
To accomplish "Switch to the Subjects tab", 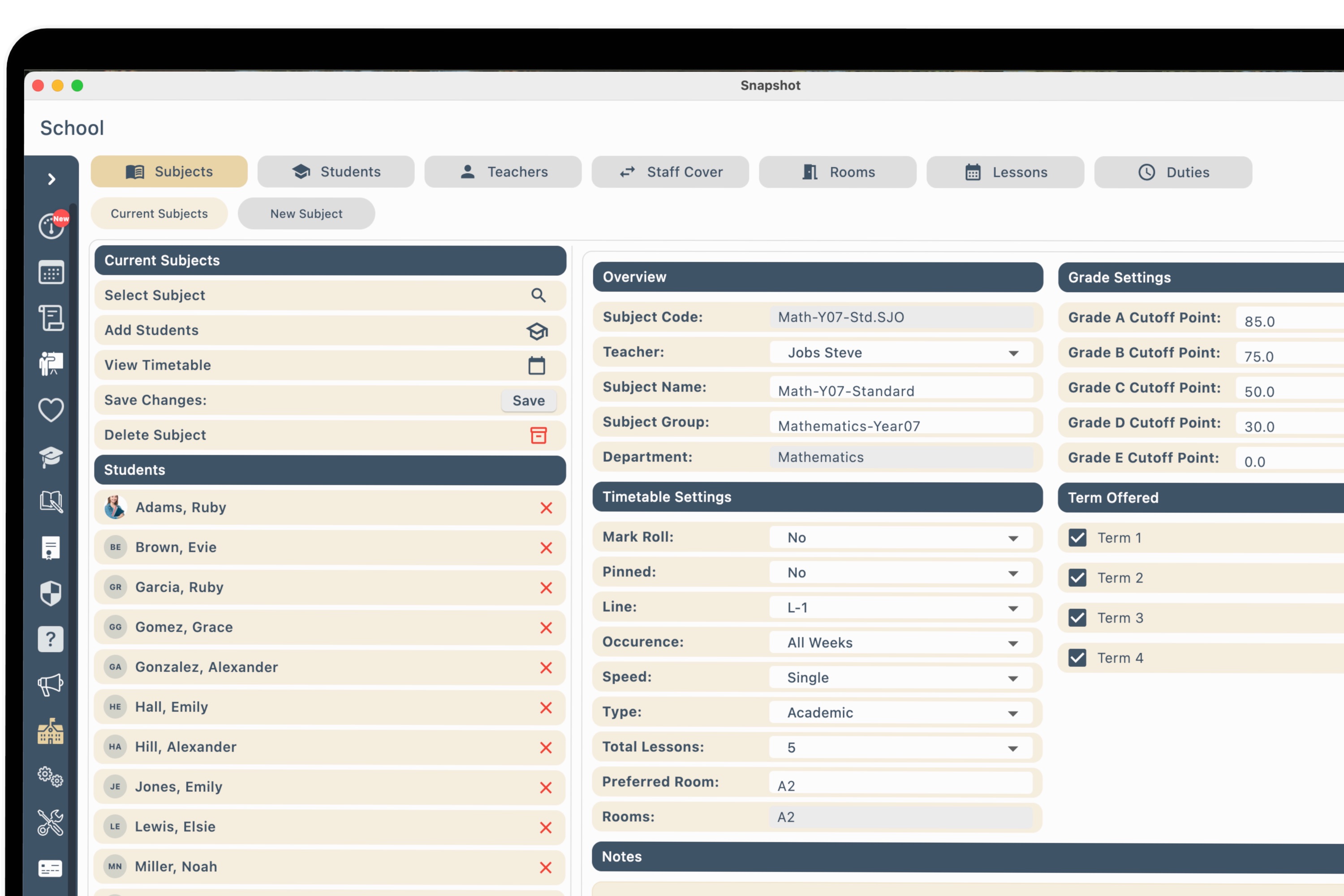I will point(169,172).
